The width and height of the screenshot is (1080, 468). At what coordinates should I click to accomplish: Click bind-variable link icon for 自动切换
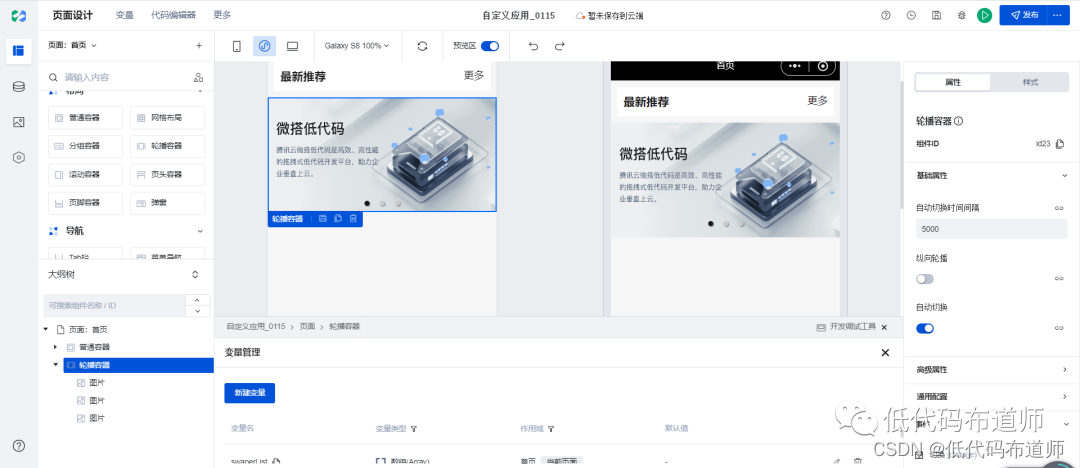pos(1059,328)
